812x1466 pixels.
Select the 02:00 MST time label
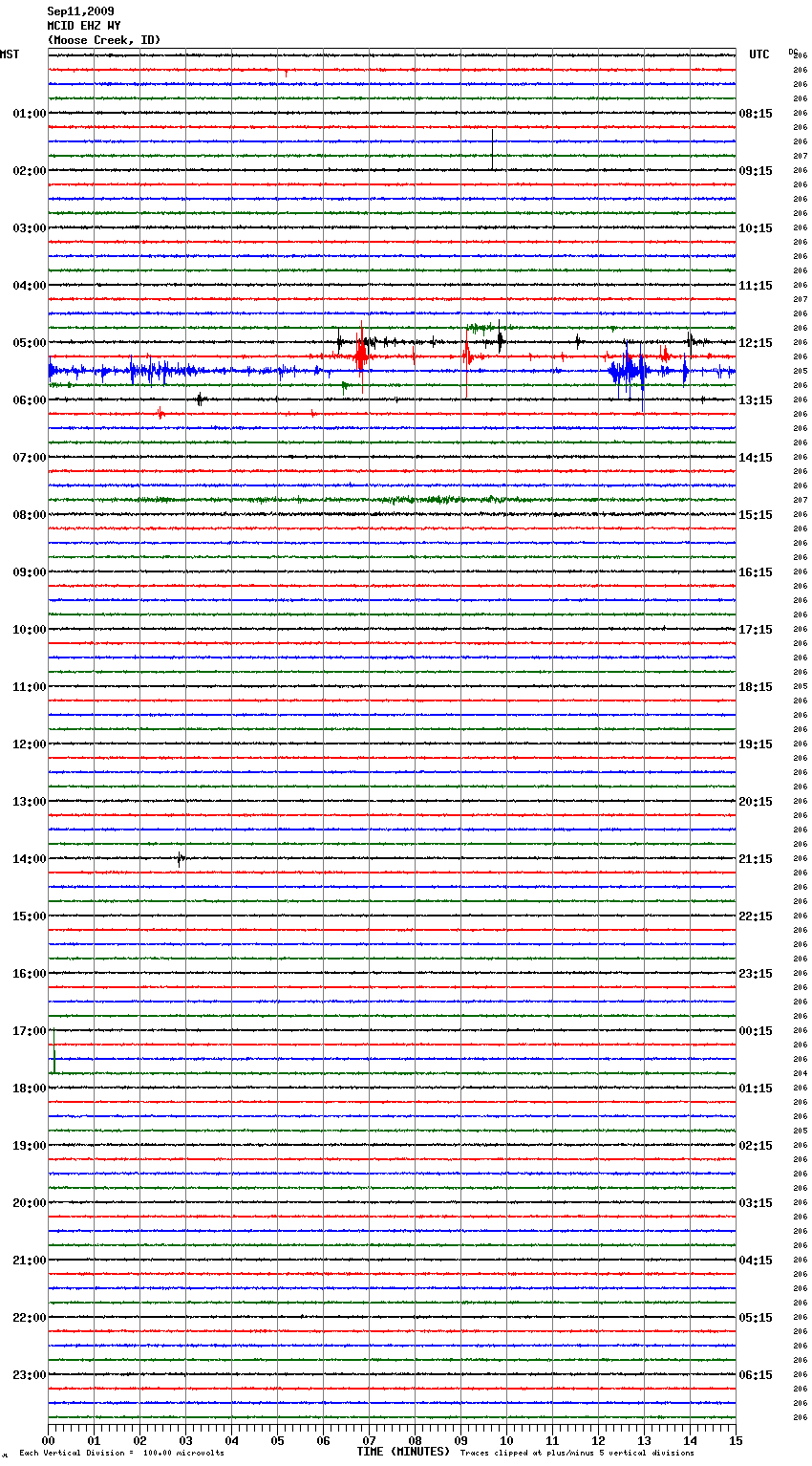coord(30,171)
